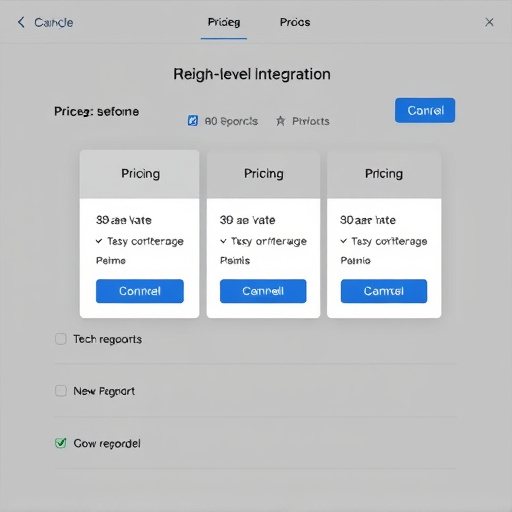Click 'Pemio' text in third card

[x=355, y=260]
